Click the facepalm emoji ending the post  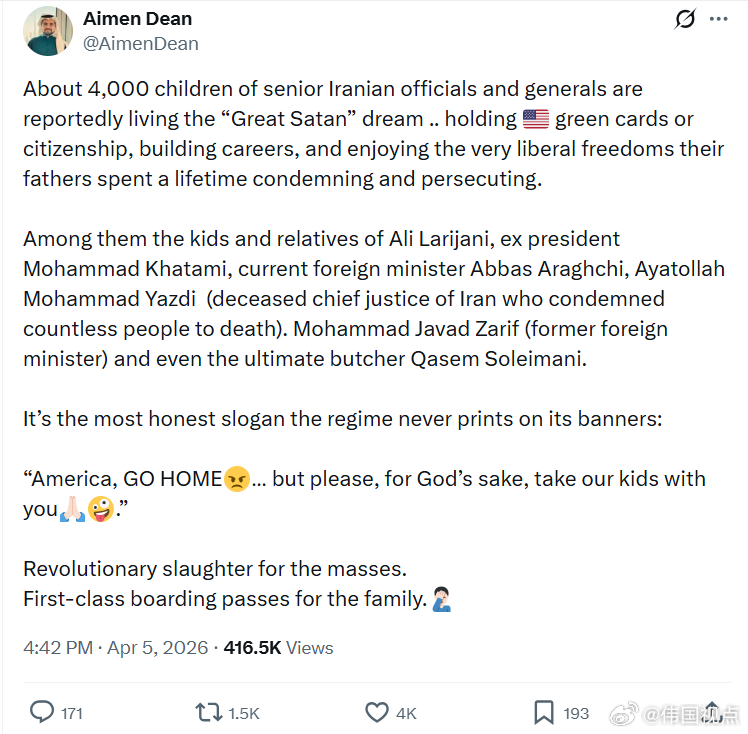(x=441, y=600)
